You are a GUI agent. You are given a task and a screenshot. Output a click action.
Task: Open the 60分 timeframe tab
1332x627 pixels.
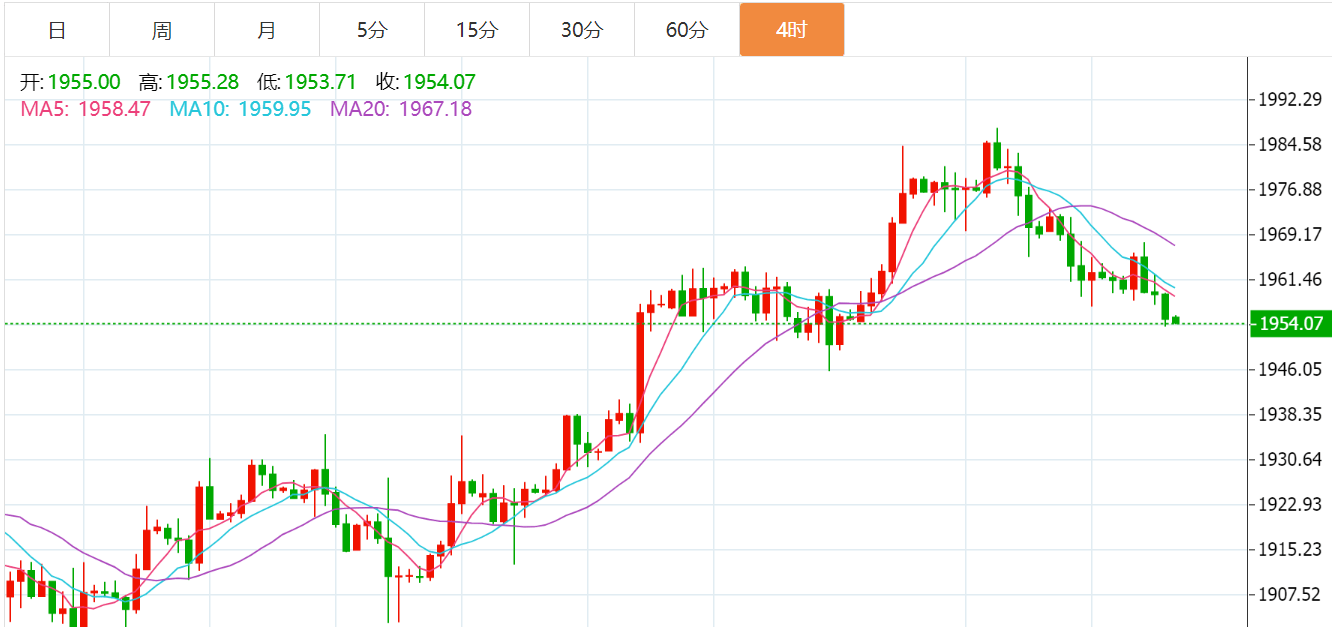click(x=687, y=30)
